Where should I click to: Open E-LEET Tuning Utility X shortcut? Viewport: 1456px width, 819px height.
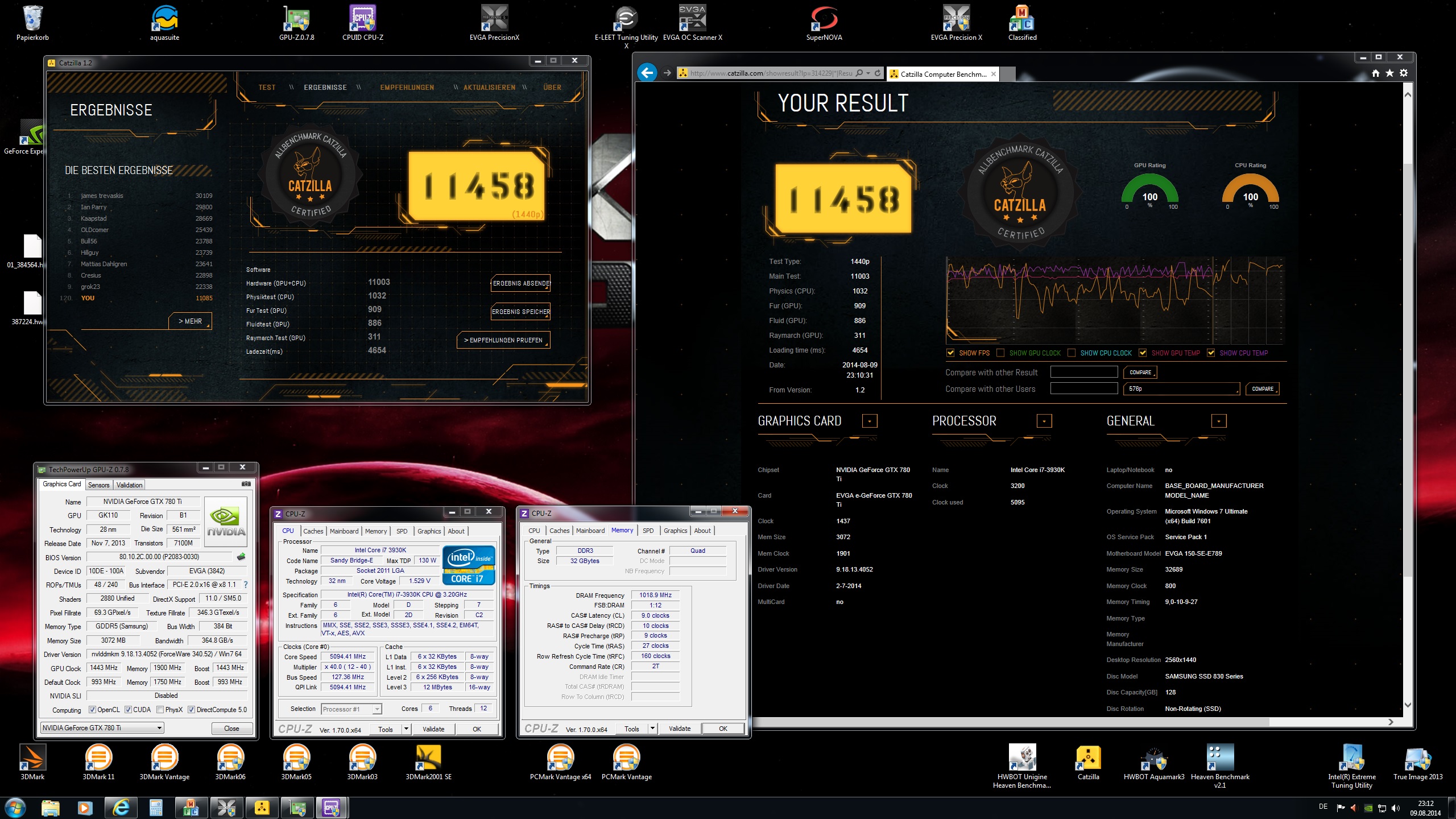pyautogui.click(x=626, y=26)
